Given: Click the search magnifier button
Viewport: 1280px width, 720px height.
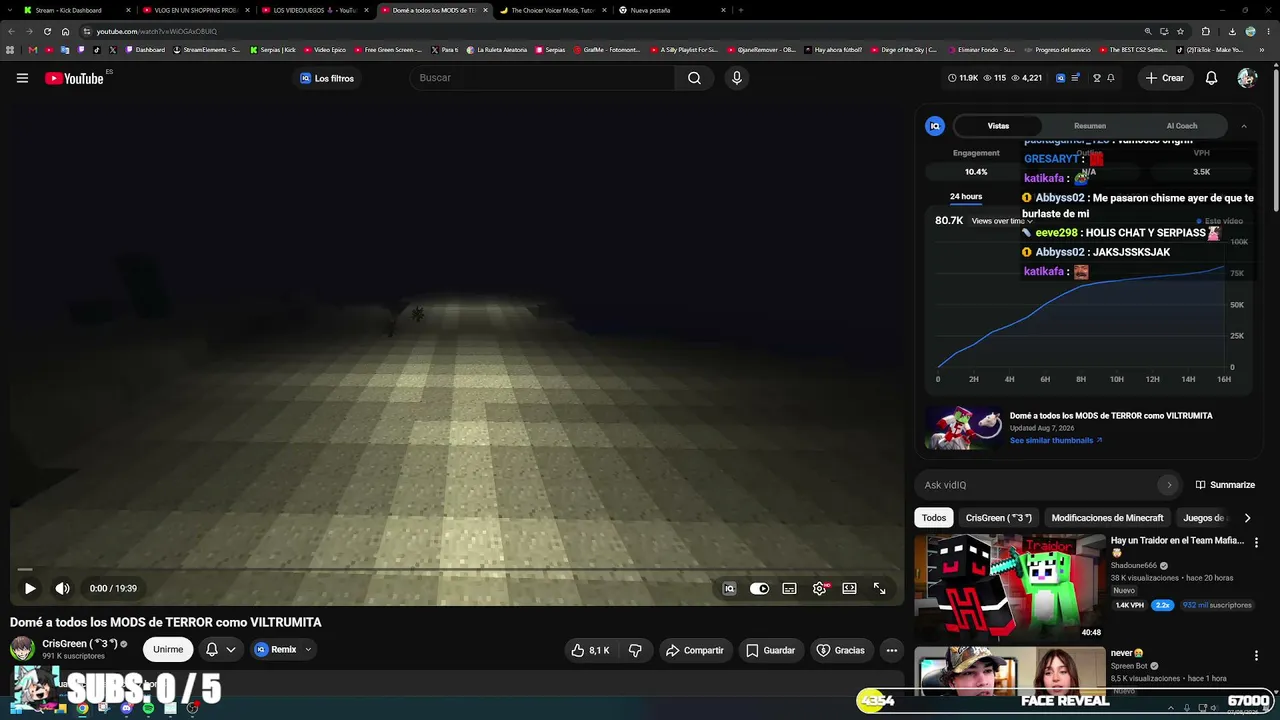Looking at the screenshot, I should pyautogui.click(x=694, y=78).
